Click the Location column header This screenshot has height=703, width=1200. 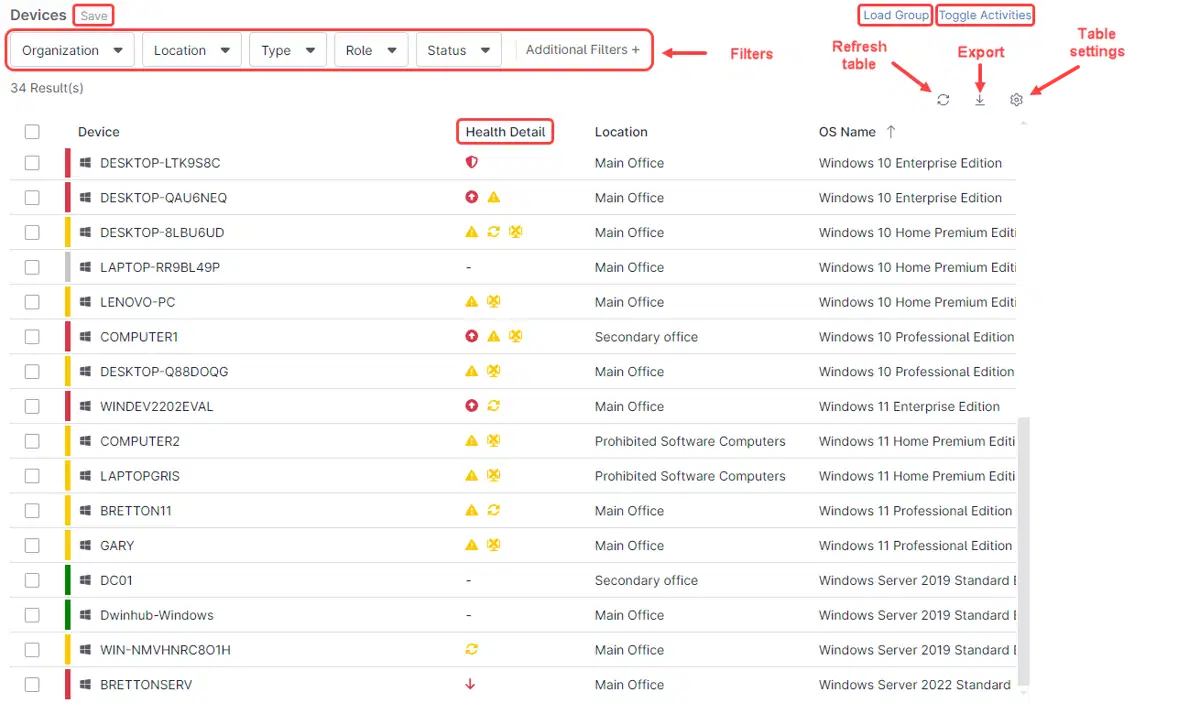click(x=621, y=132)
